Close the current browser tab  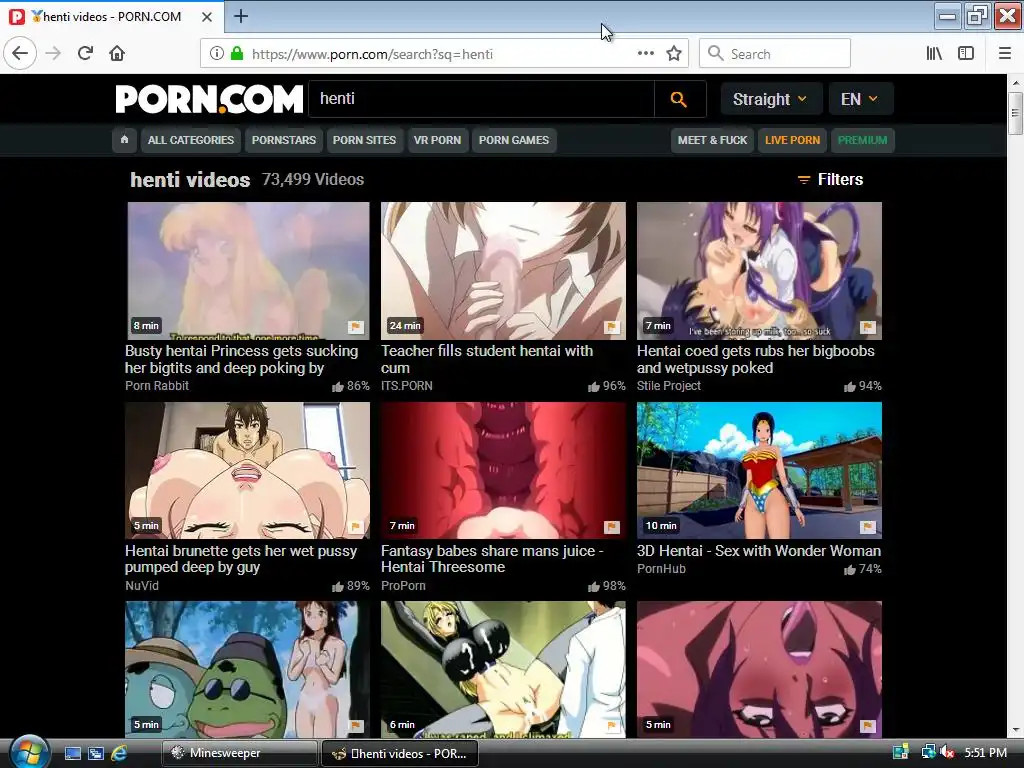[206, 17]
